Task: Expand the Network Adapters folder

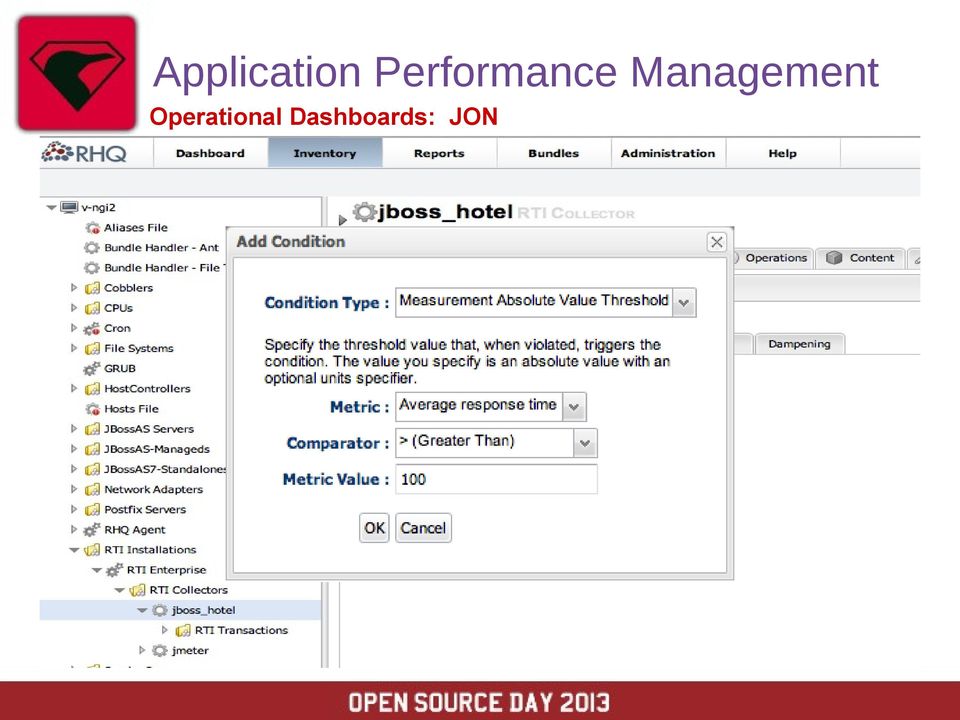Action: (x=74, y=489)
